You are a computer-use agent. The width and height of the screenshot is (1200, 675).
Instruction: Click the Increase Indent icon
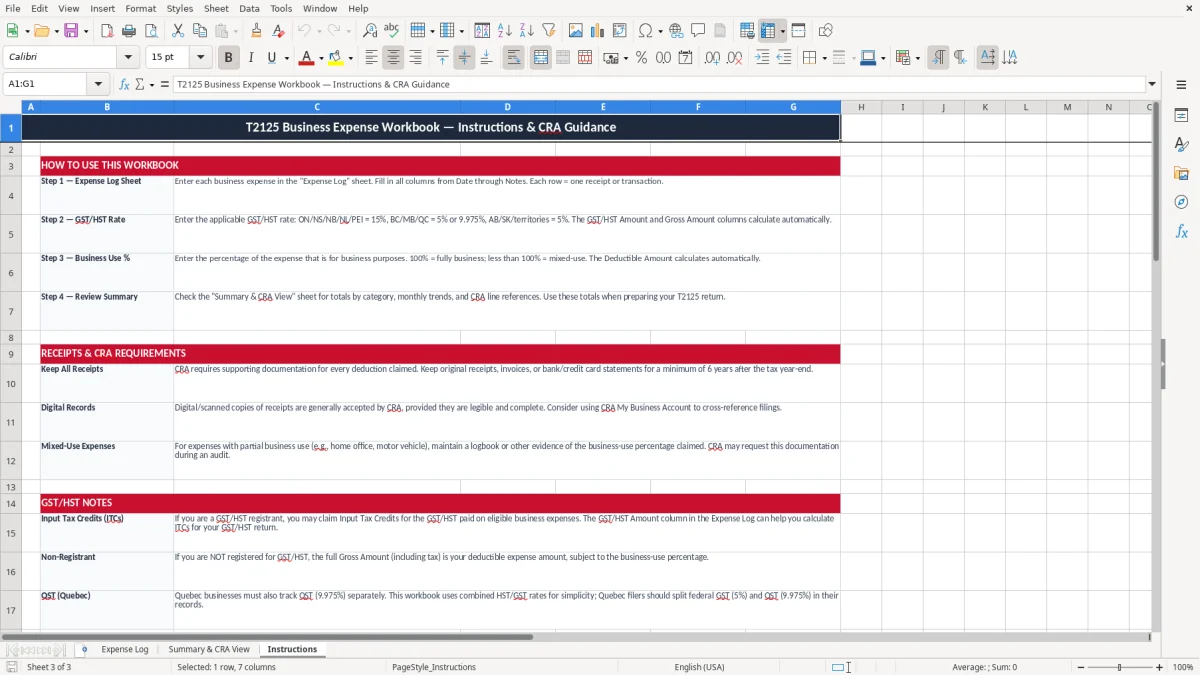coord(762,58)
